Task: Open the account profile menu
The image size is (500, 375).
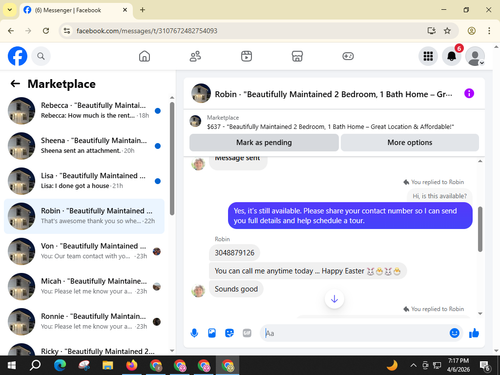Action: click(475, 56)
